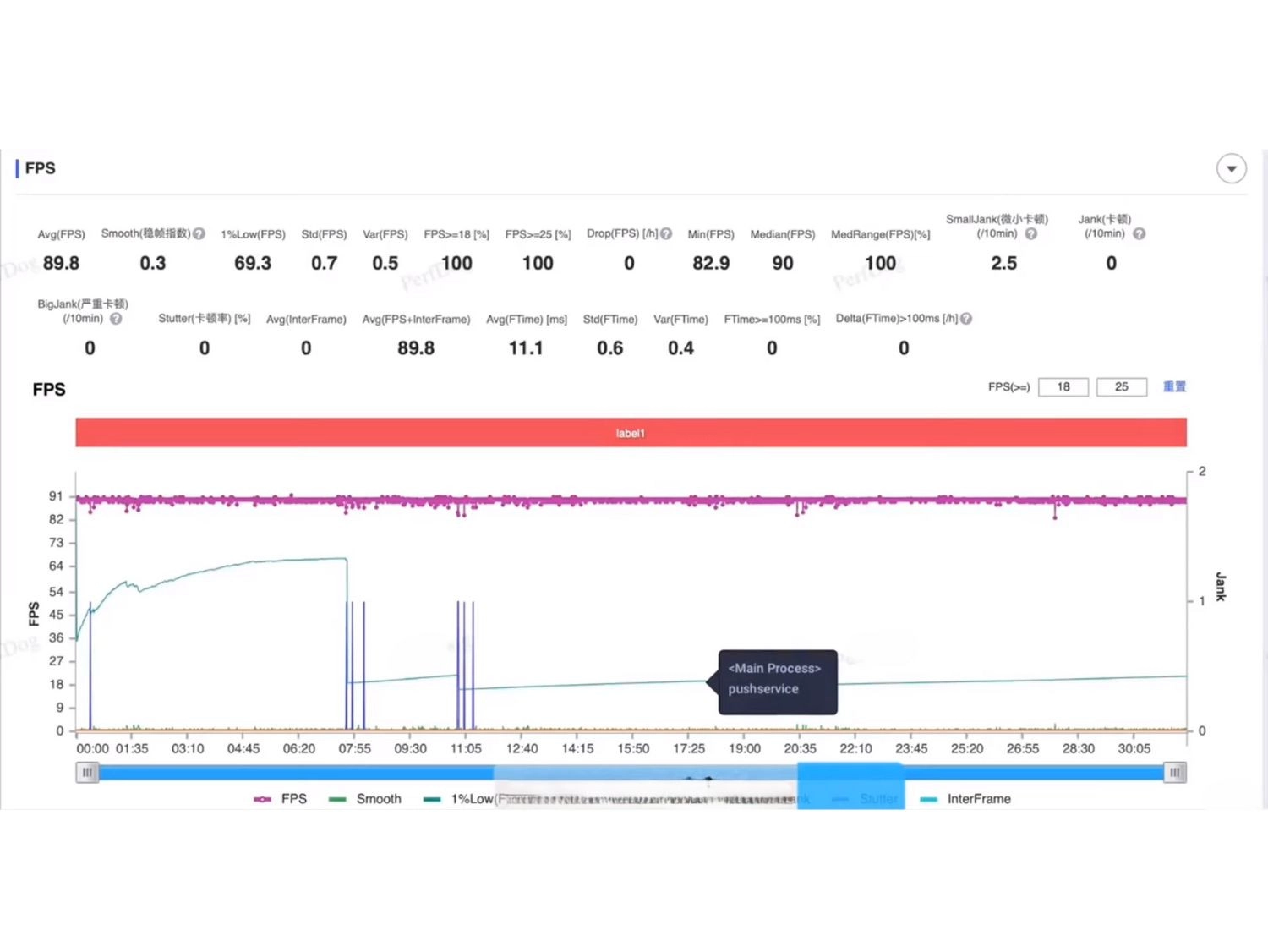This screenshot has height=952, width=1268.
Task: Open help icon beside Jank(卡顿) (/10min)
Action: 1139,234
